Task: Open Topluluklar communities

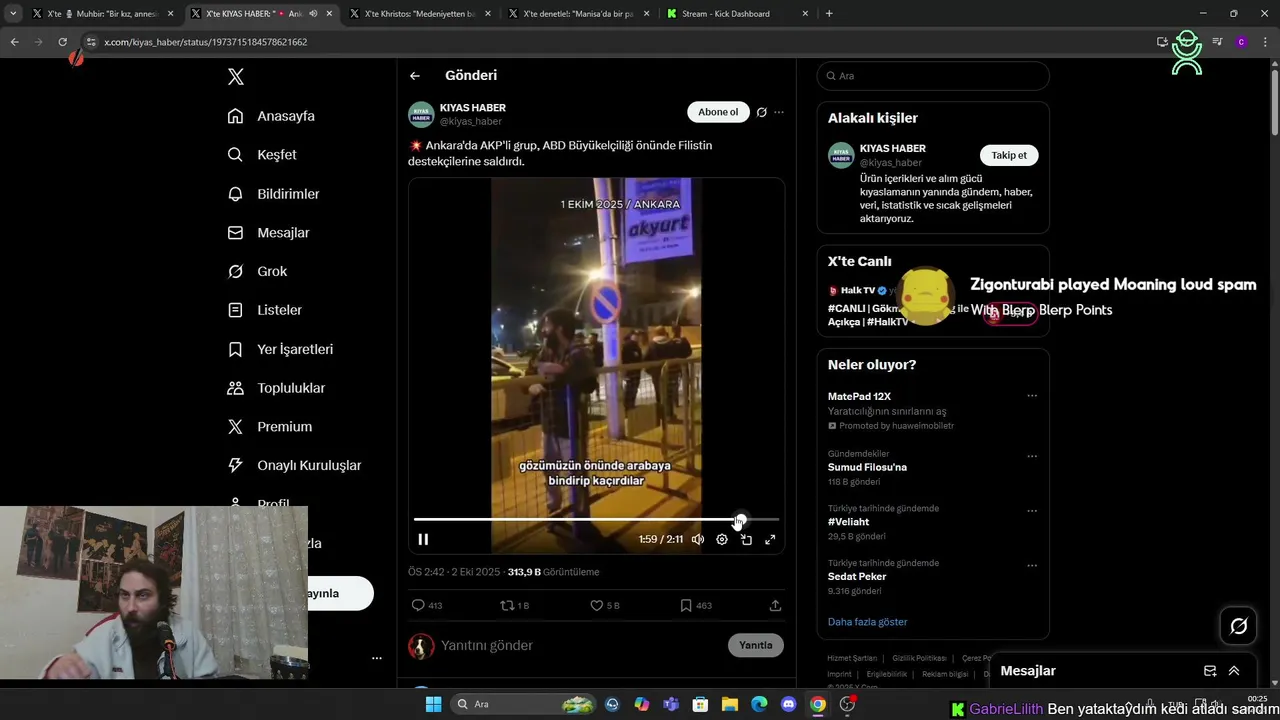Action: point(276,388)
